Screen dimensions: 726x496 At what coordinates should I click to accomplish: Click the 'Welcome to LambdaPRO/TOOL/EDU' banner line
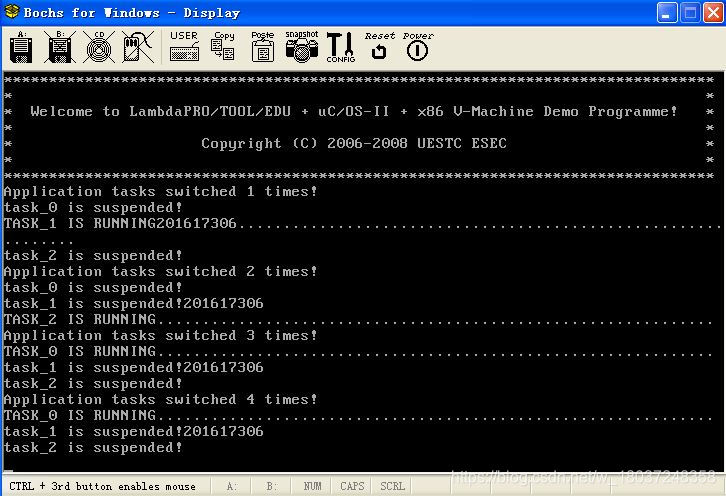(354, 112)
